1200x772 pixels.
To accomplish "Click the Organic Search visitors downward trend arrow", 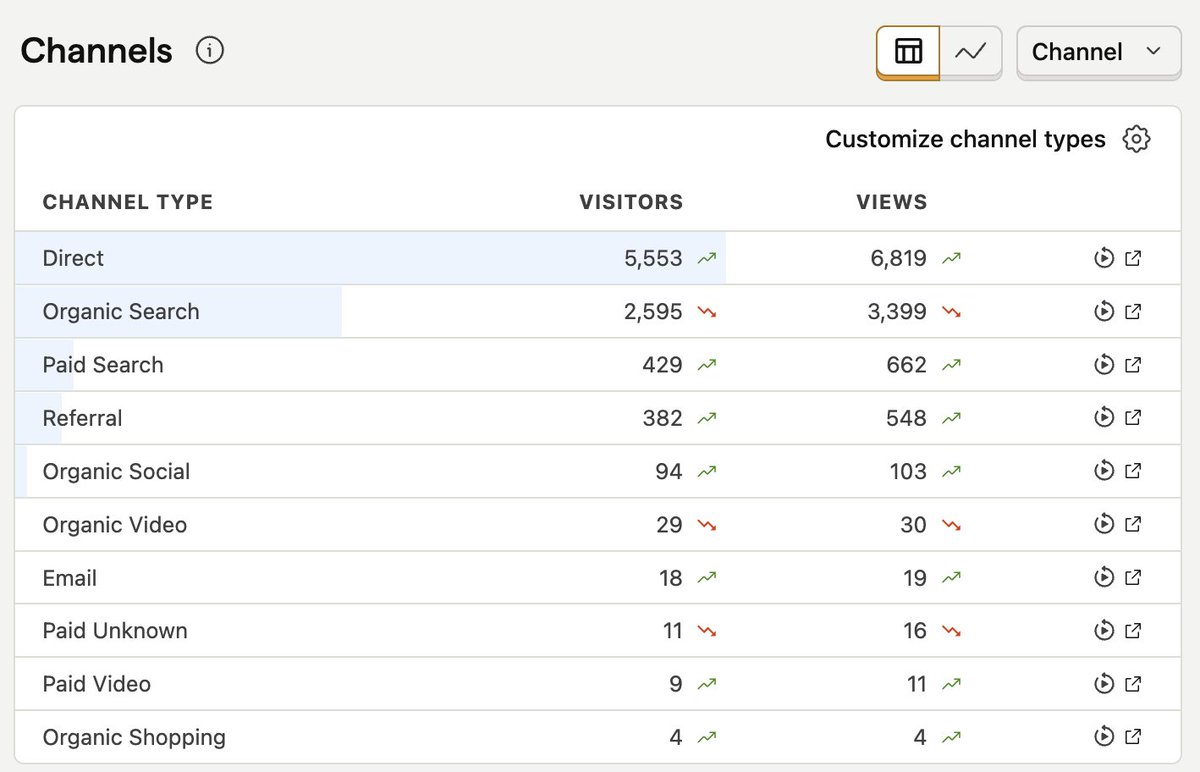I will click(x=707, y=312).
